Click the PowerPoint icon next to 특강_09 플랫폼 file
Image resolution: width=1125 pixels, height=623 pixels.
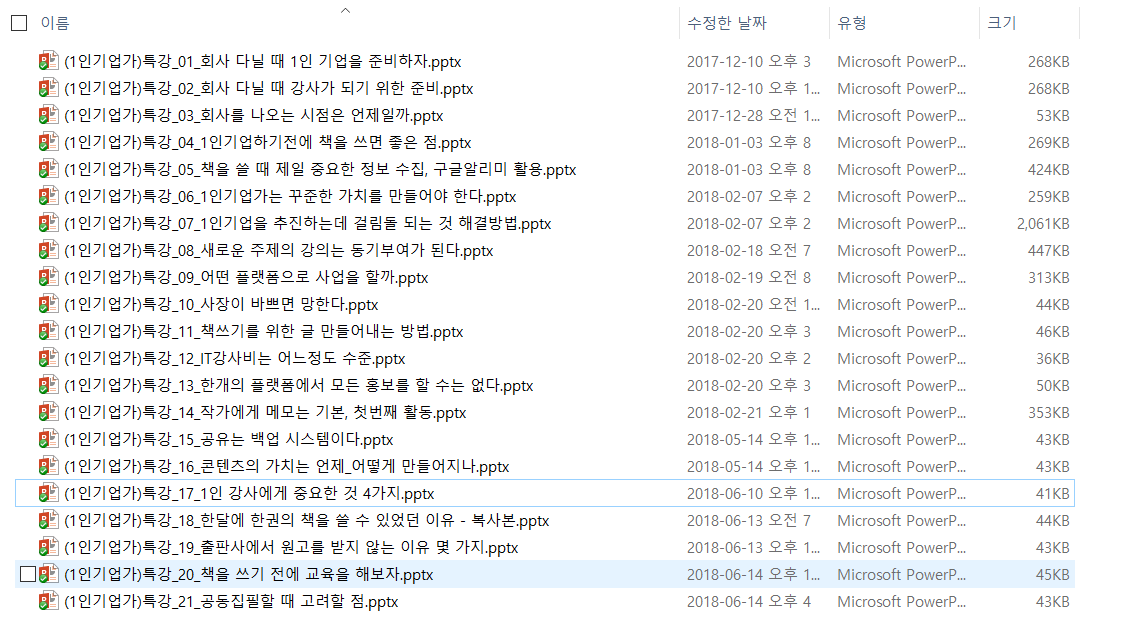pos(47,277)
